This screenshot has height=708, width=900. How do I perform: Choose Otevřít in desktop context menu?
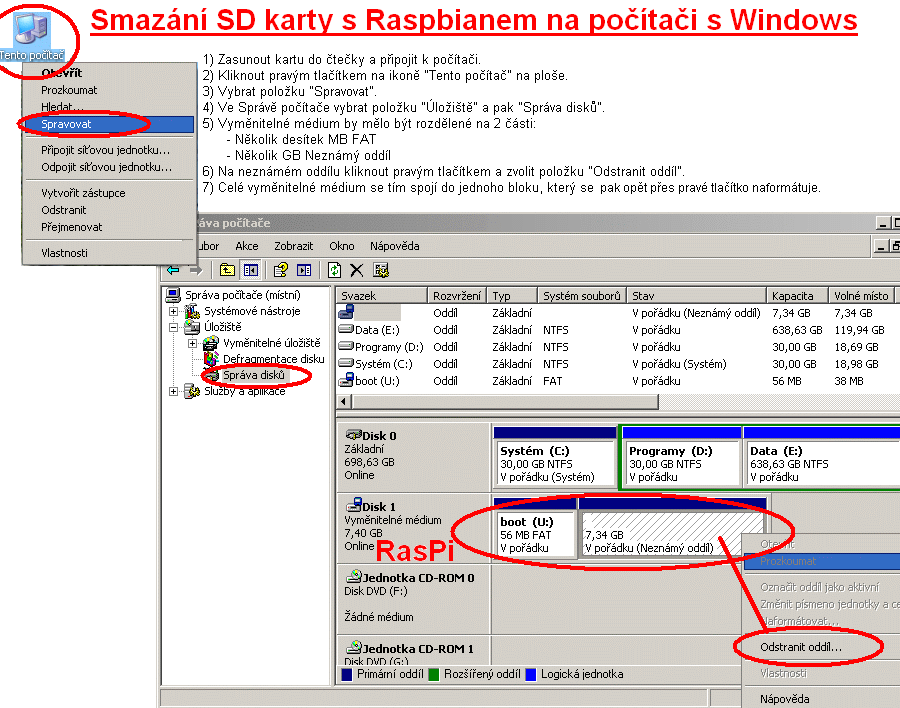(x=108, y=73)
